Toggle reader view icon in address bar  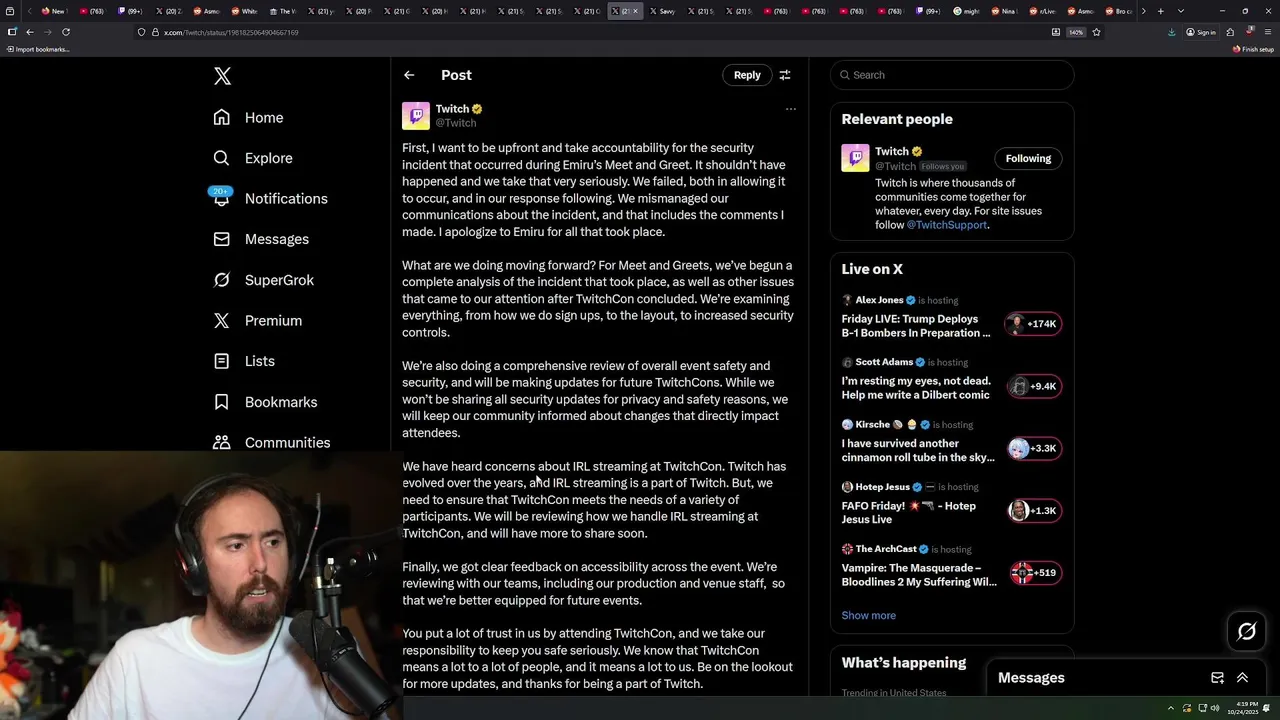[x=1056, y=32]
